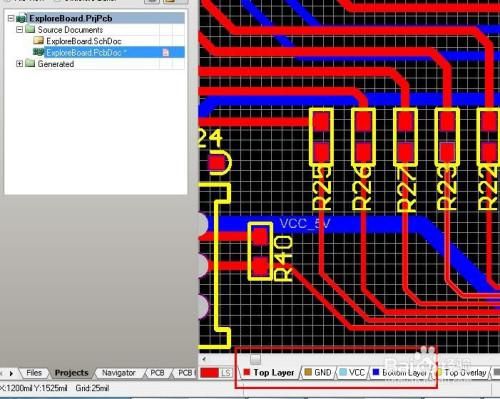Switch to the Files panel tab
Screen dimensions: 500x399
[x=34, y=373]
